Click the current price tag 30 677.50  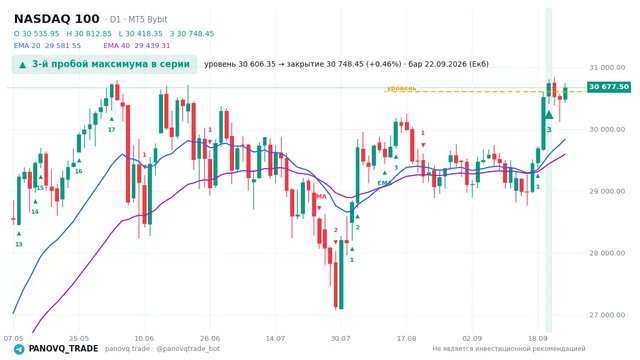pos(609,87)
